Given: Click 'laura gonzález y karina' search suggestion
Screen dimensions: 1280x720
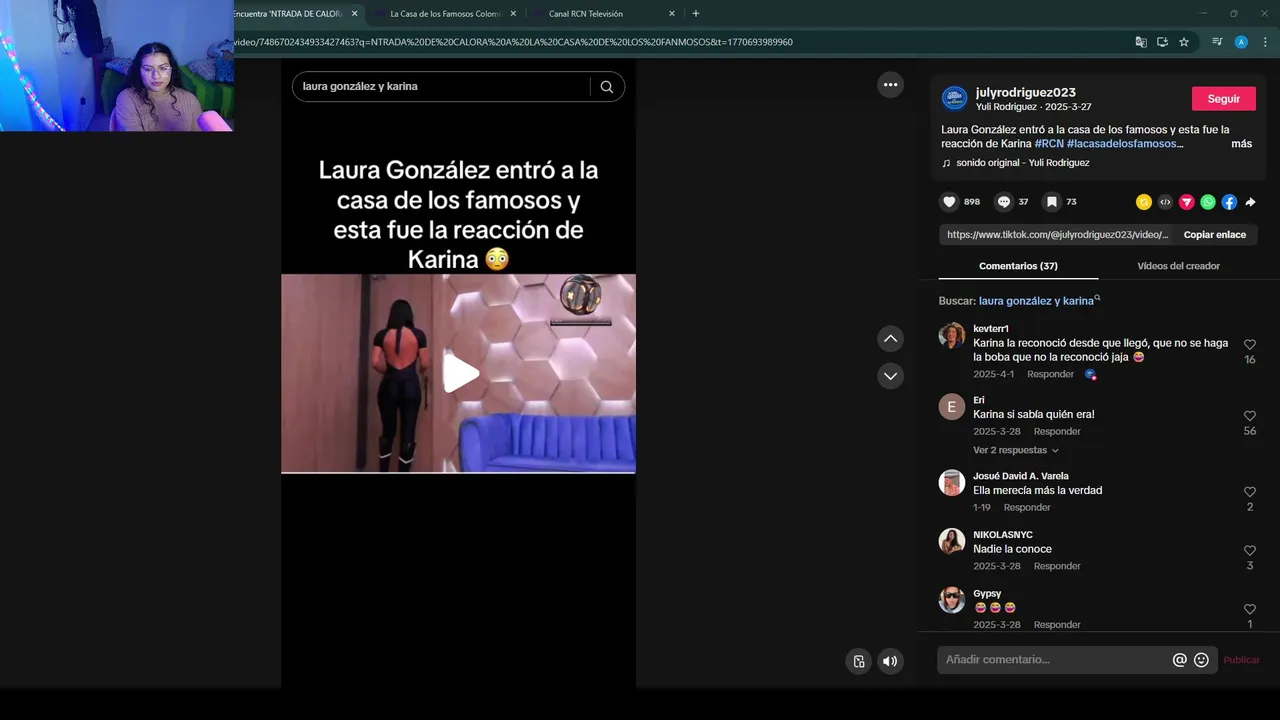Looking at the screenshot, I should tap(1036, 301).
